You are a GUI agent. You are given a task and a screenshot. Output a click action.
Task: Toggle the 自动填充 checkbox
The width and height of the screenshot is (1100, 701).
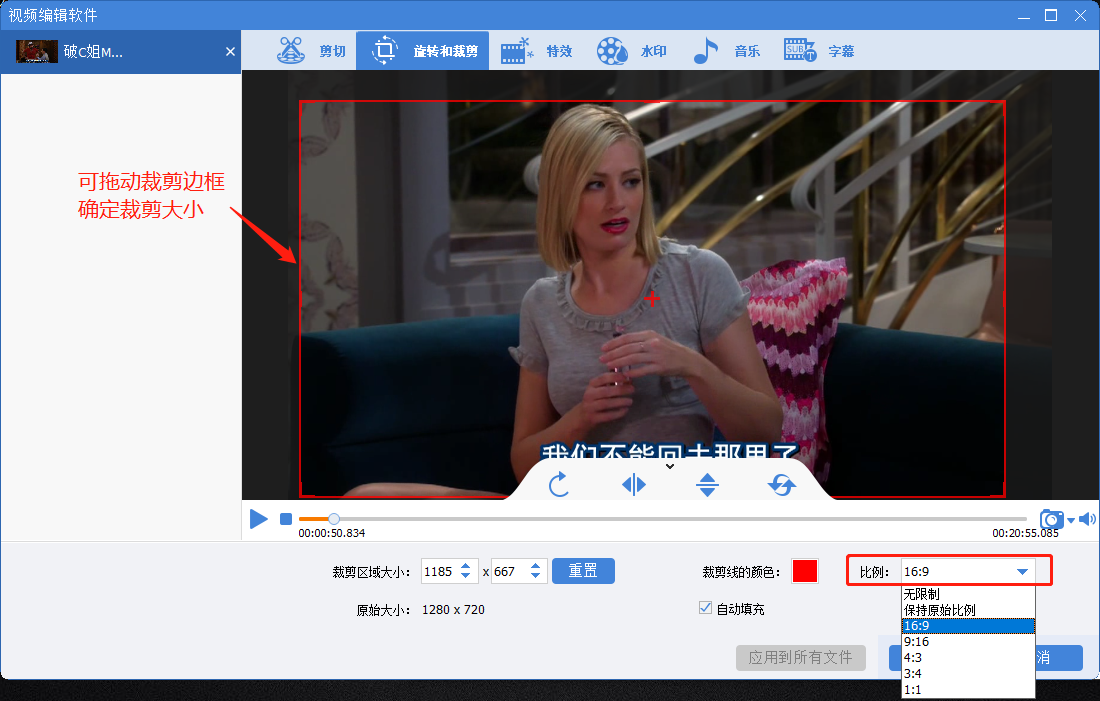(705, 608)
